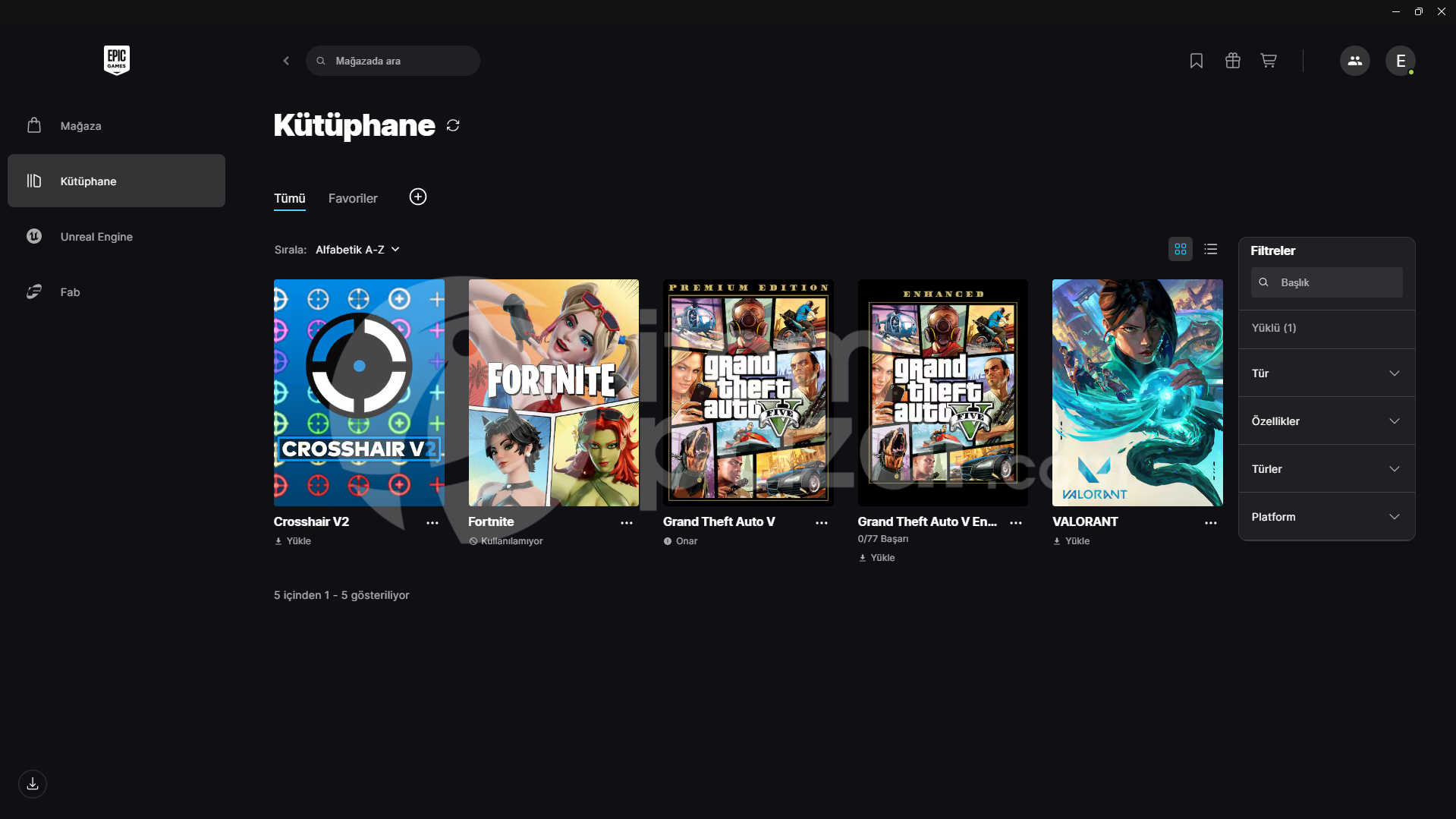Viewport: 1456px width, 819px height.
Task: Click the '5 içinden 1 - 5 gösteriliyor' text
Action: click(x=341, y=595)
